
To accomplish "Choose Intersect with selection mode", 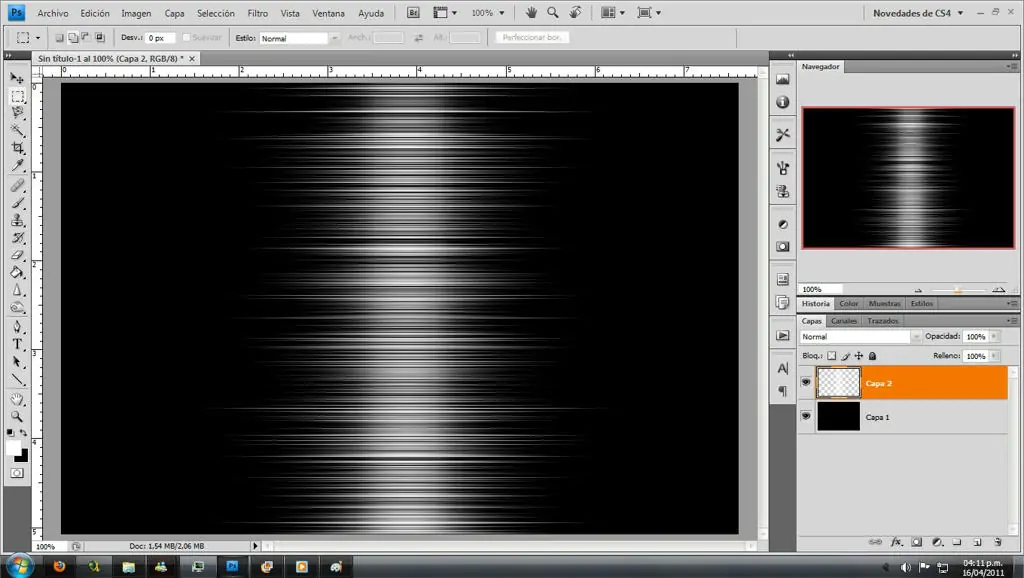I will tap(100, 38).
